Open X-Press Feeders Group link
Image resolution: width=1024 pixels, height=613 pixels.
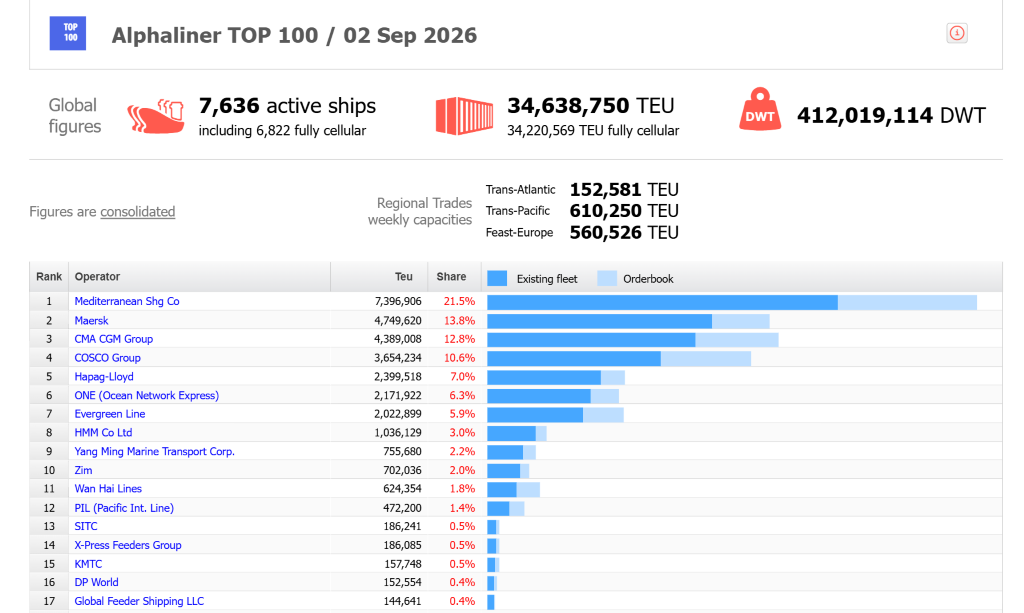pyautogui.click(x=128, y=544)
